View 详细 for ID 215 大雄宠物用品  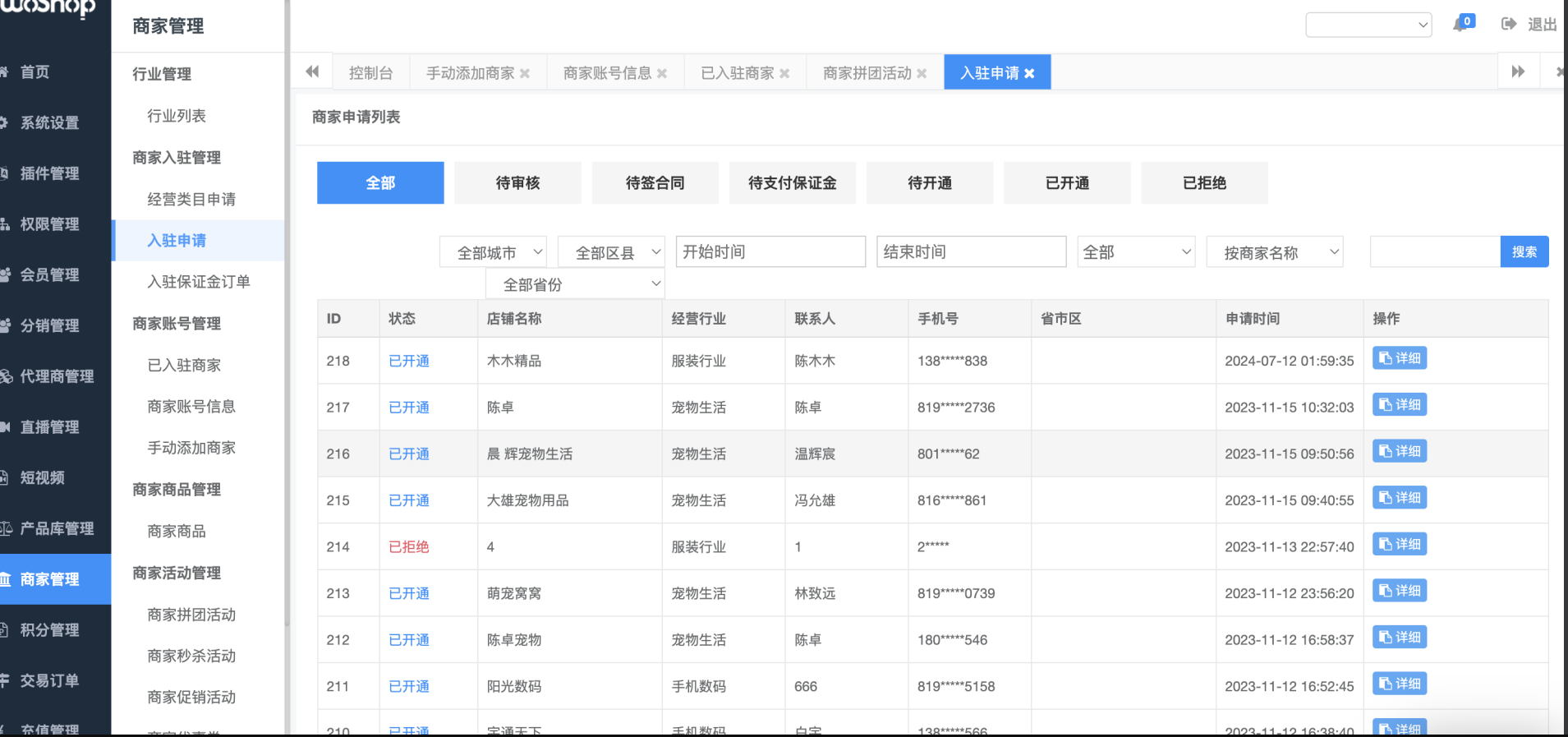coord(1400,498)
